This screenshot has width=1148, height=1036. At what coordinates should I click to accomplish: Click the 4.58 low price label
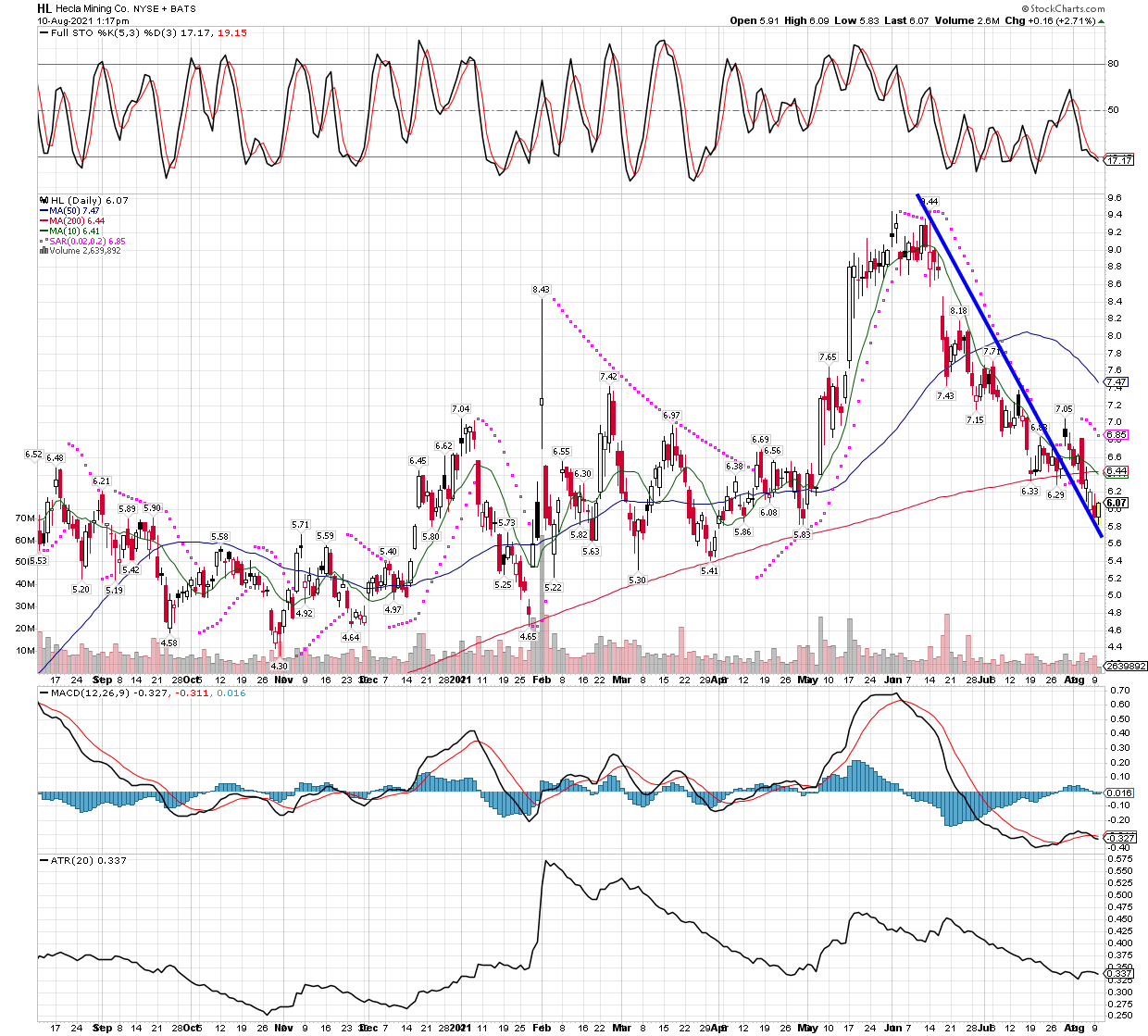168,643
